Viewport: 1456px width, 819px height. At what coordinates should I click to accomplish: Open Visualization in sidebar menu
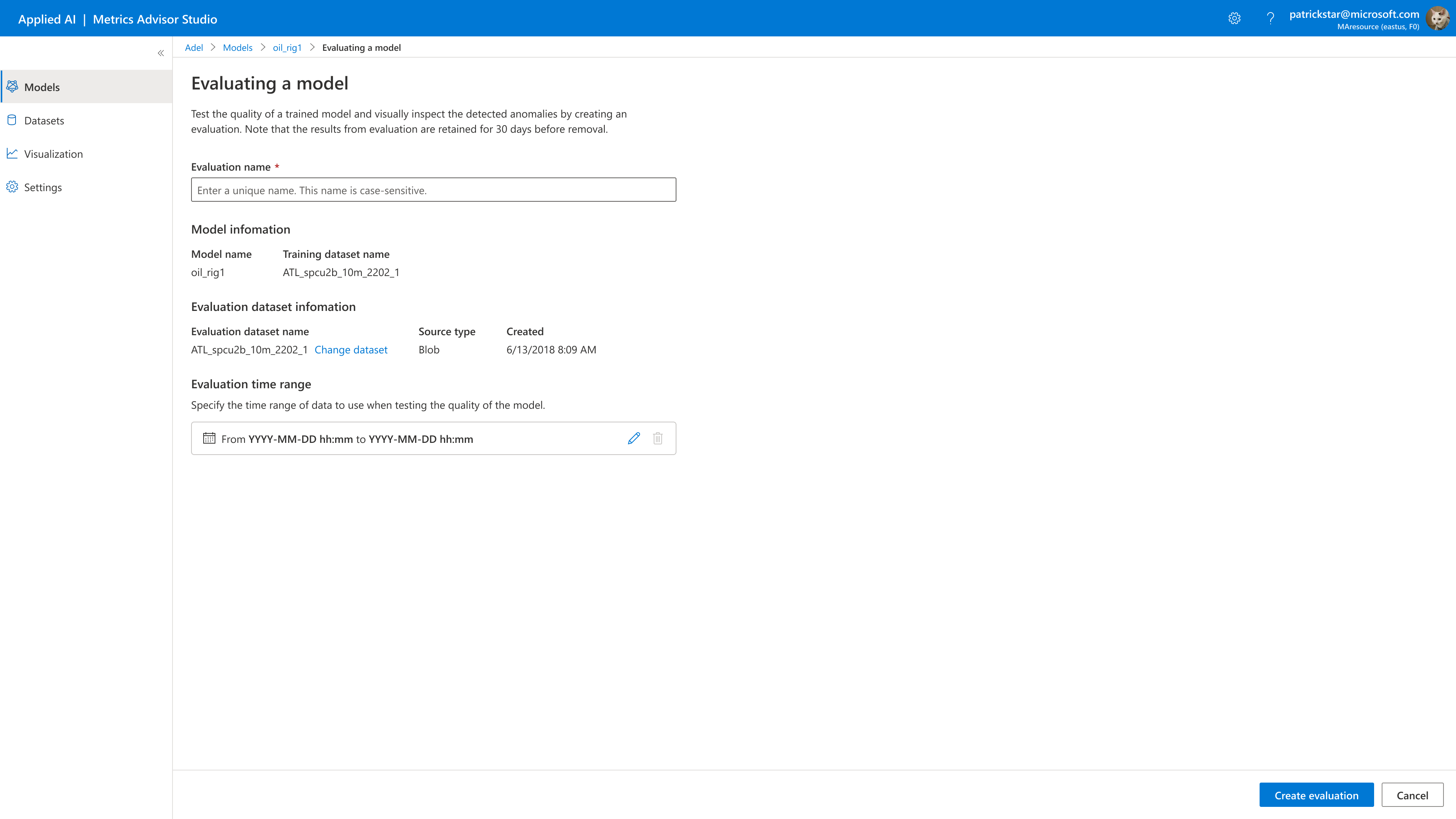pyautogui.click(x=53, y=154)
